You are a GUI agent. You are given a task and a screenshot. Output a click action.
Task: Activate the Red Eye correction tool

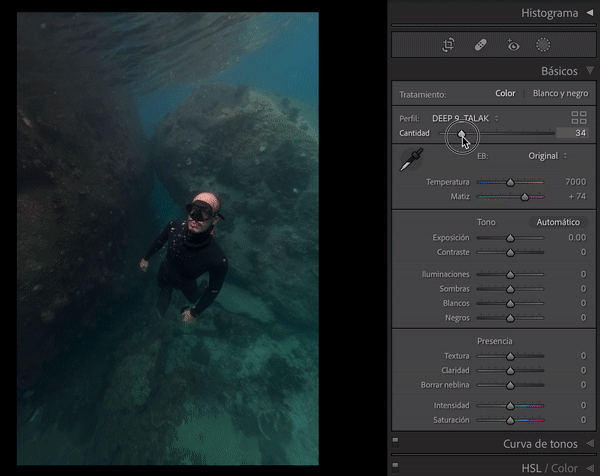tap(512, 45)
